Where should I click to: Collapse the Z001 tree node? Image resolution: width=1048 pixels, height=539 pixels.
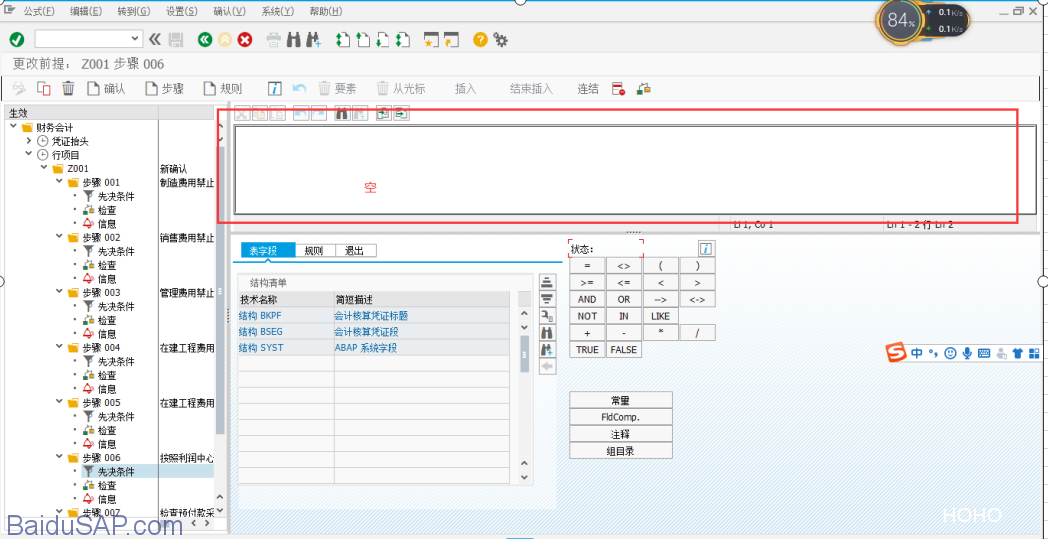(x=44, y=168)
